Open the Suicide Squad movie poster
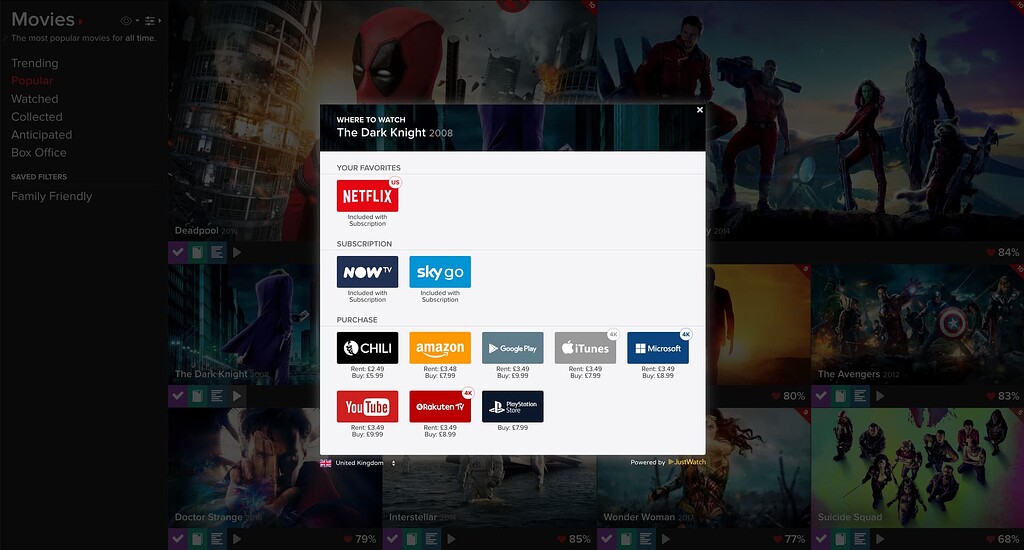Screen dimensions: 1024x550 pos(917,468)
